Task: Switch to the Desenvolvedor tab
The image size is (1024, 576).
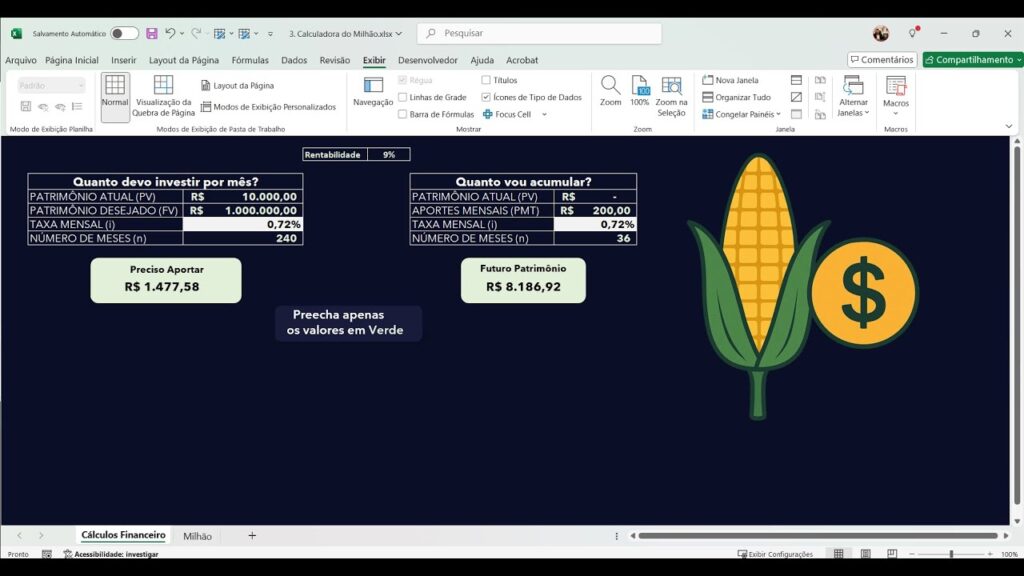Action: pos(428,60)
